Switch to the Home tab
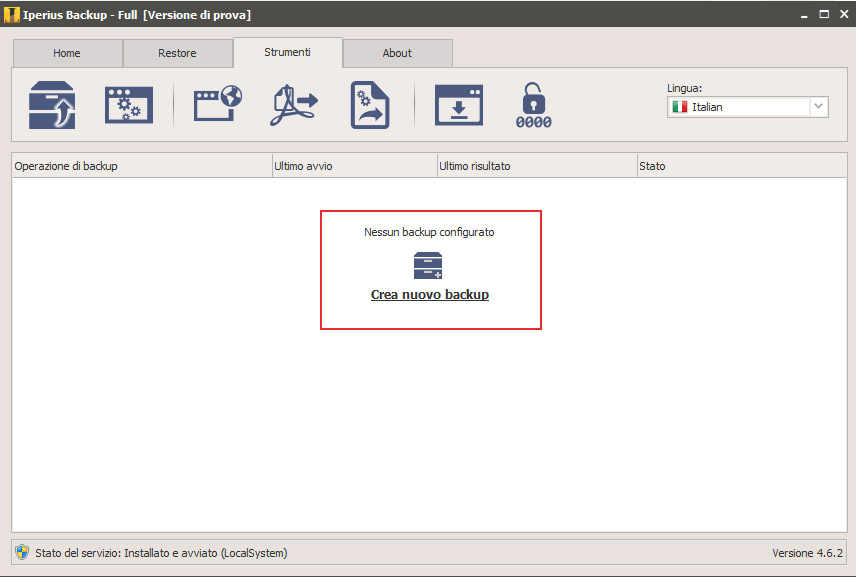The image size is (856, 577). point(68,53)
